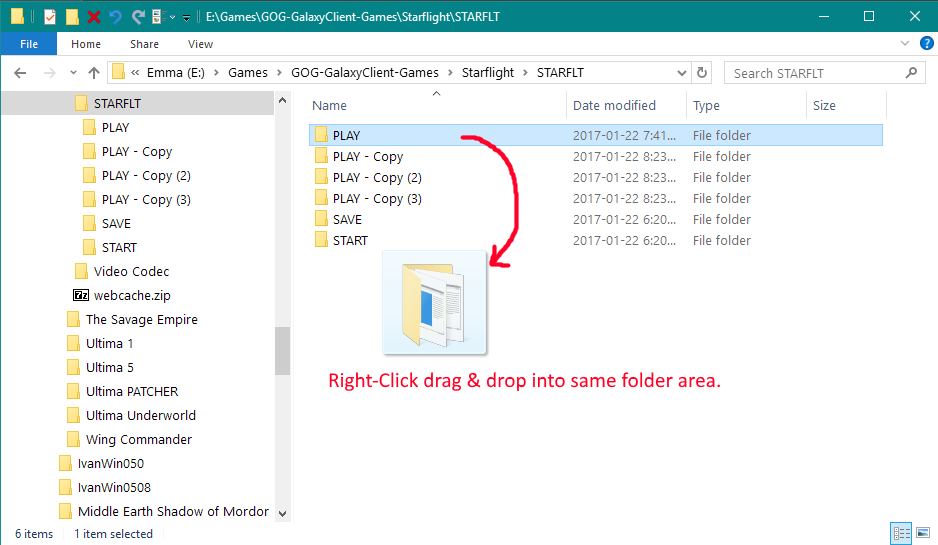Click the red Delete X icon

pyautogui.click(x=93, y=17)
